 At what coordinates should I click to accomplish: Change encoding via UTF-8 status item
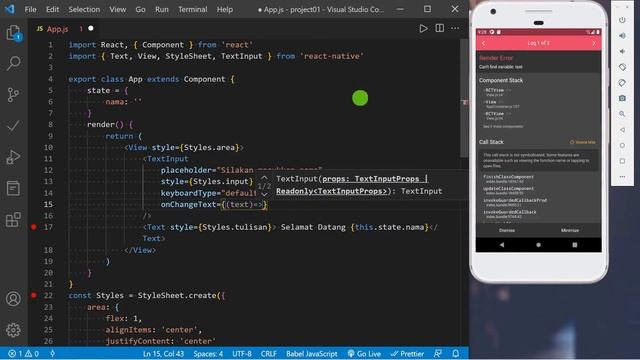coord(242,354)
